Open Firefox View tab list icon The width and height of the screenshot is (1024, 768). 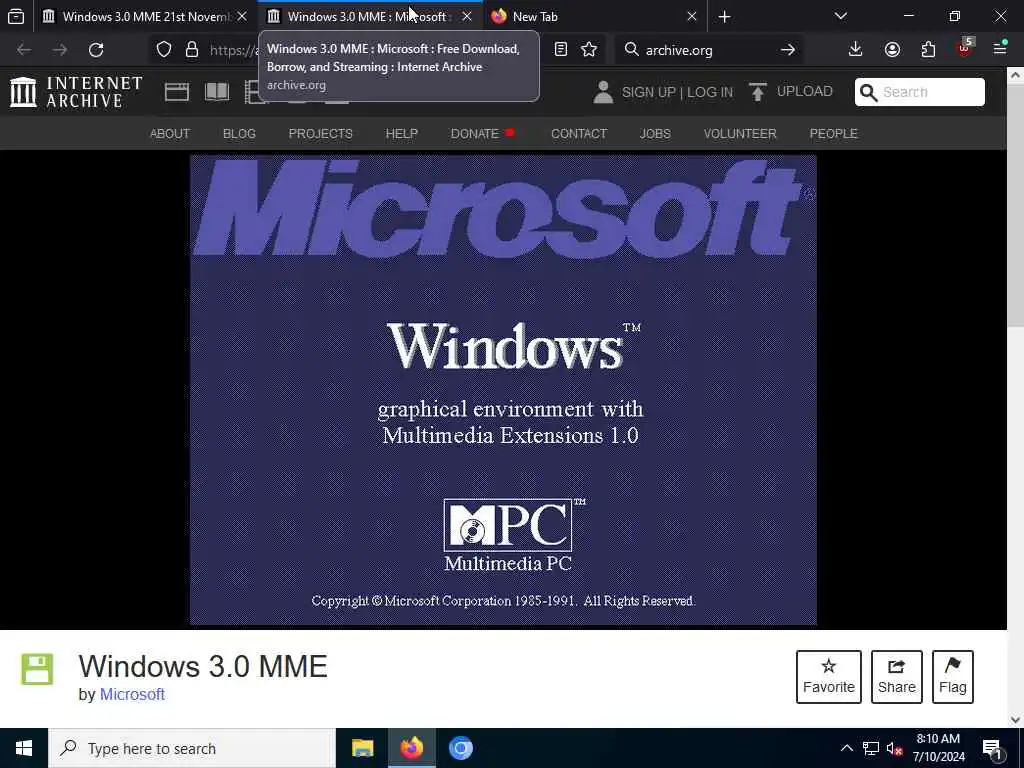(x=16, y=16)
